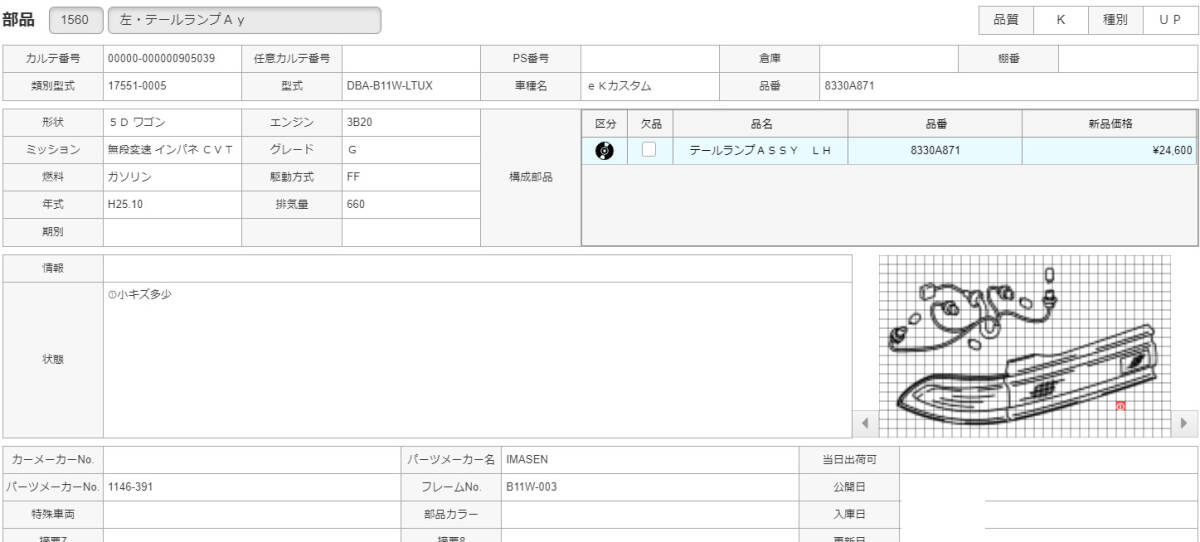Click the カーメーカーNo. value field
The image size is (1200, 542).
(250, 459)
